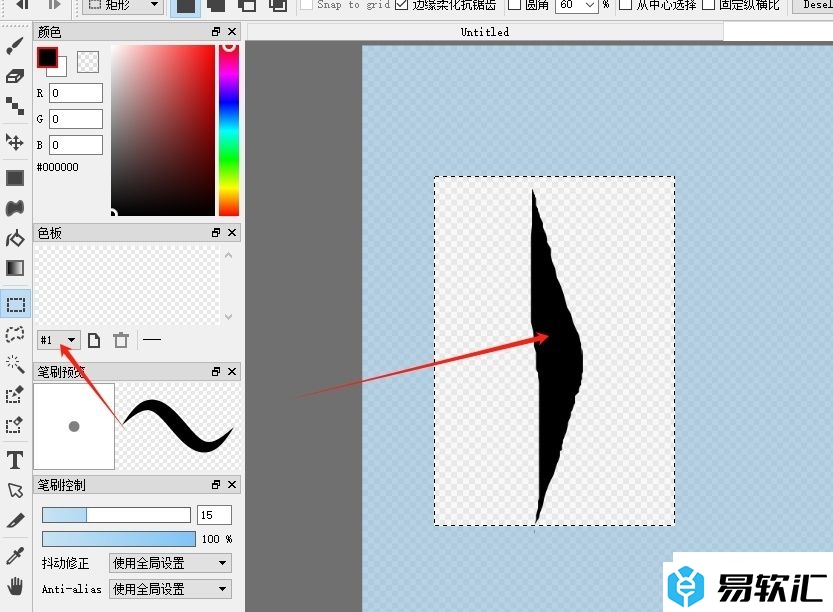833x612 pixels.
Task: Open the 抖动修正 stabilizer dropdown
Action: click(x=171, y=563)
